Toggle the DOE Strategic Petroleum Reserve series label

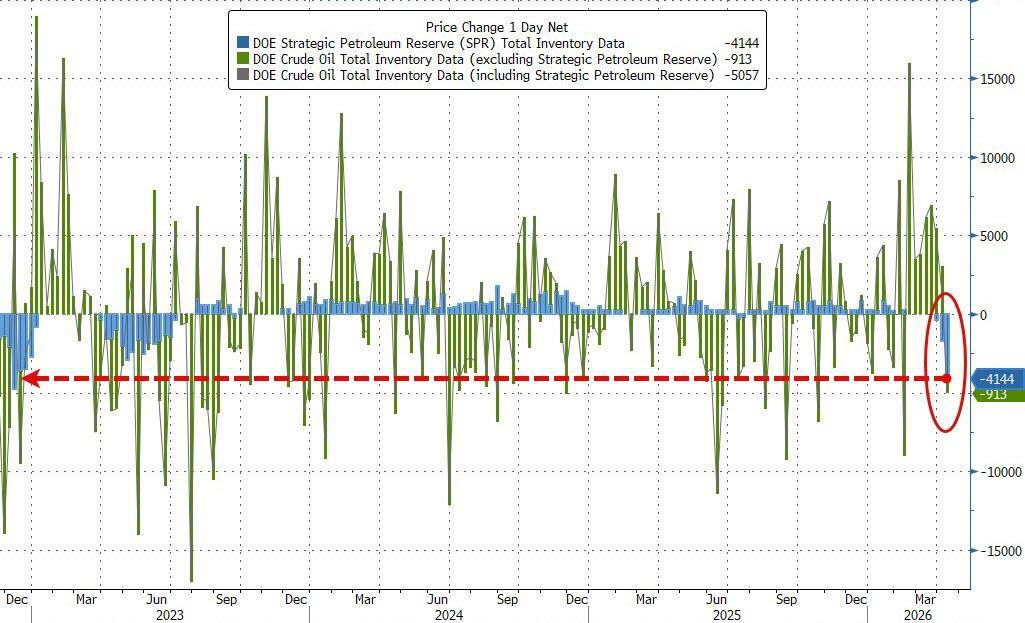pos(438,44)
